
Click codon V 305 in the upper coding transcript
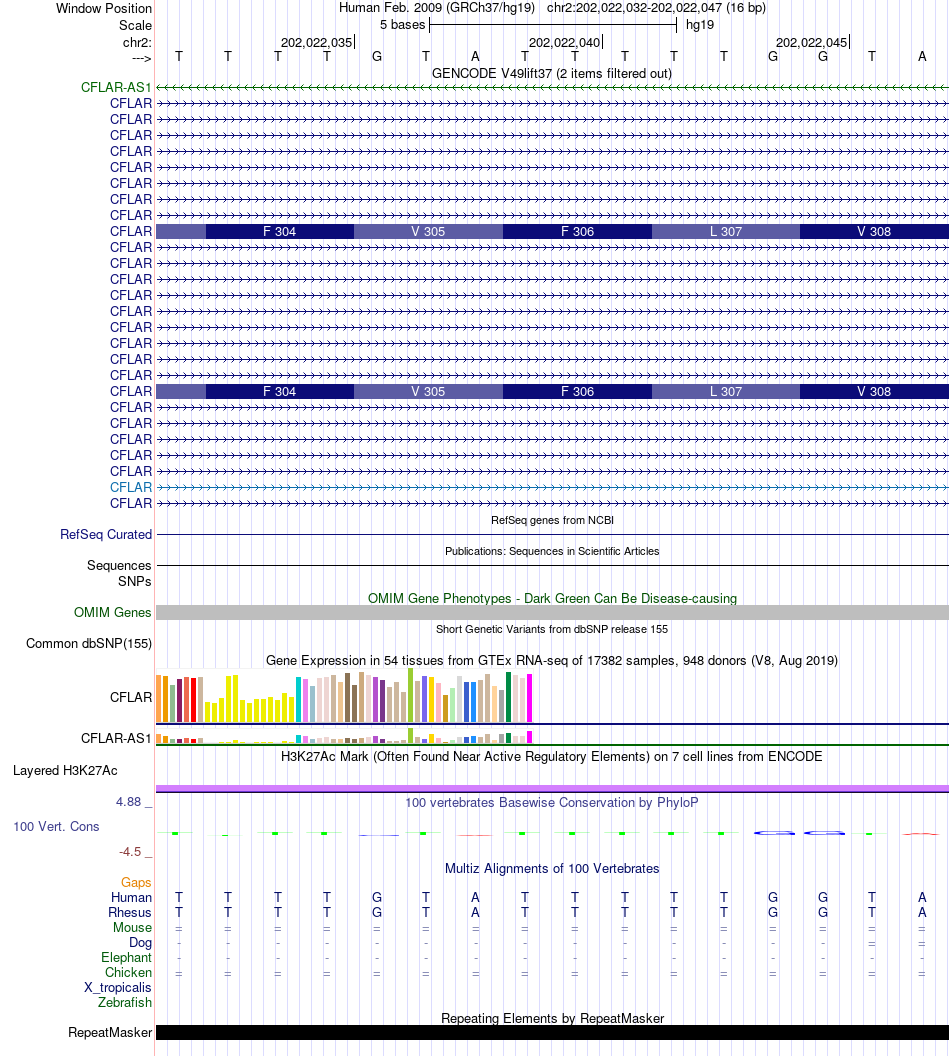pyautogui.click(x=428, y=231)
